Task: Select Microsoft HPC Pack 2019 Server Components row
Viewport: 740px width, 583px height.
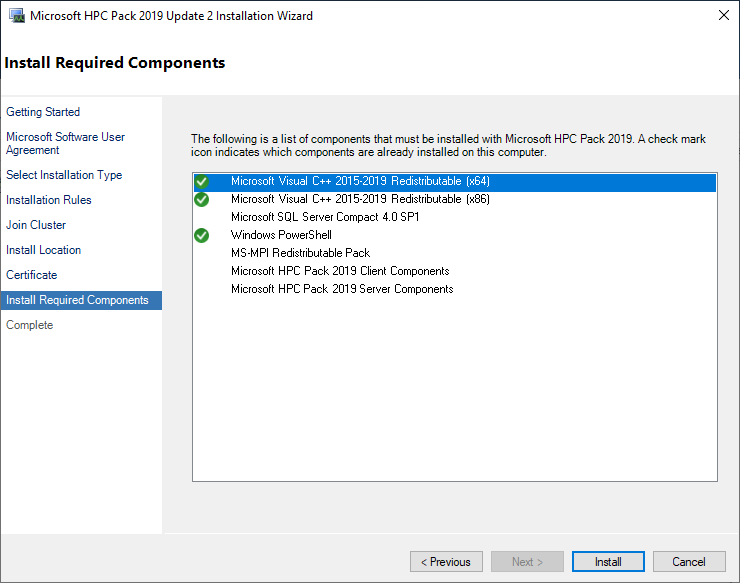Action: tap(455, 289)
